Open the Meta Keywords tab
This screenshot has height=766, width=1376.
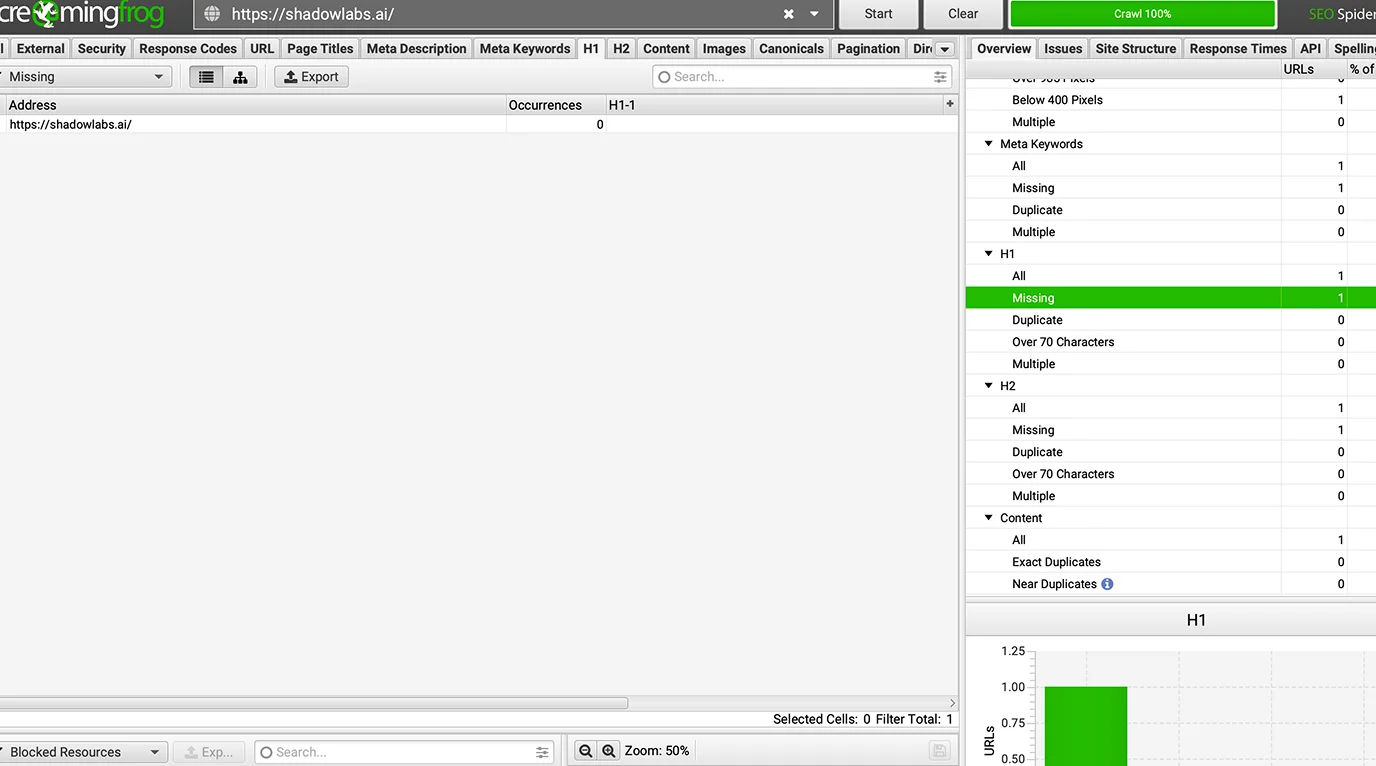click(524, 49)
